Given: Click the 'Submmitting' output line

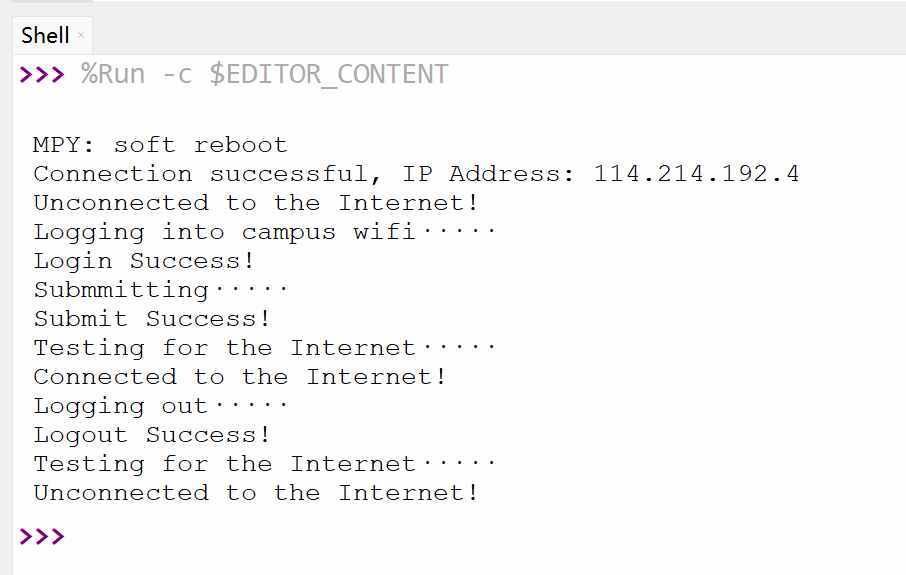Looking at the screenshot, I should coord(160,290).
